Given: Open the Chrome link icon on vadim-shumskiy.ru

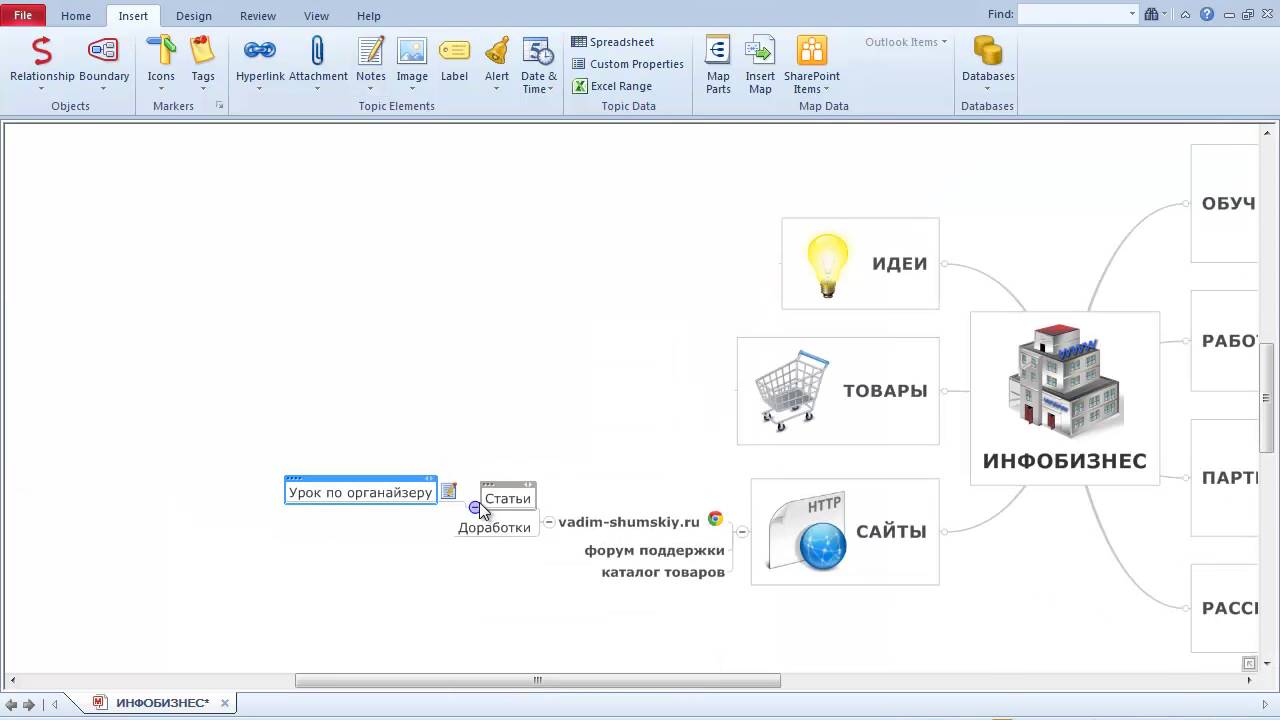Looking at the screenshot, I should tap(715, 518).
